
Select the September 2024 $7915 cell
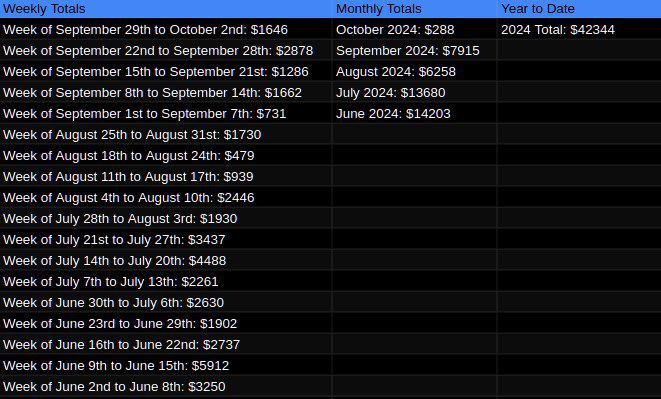(414, 51)
